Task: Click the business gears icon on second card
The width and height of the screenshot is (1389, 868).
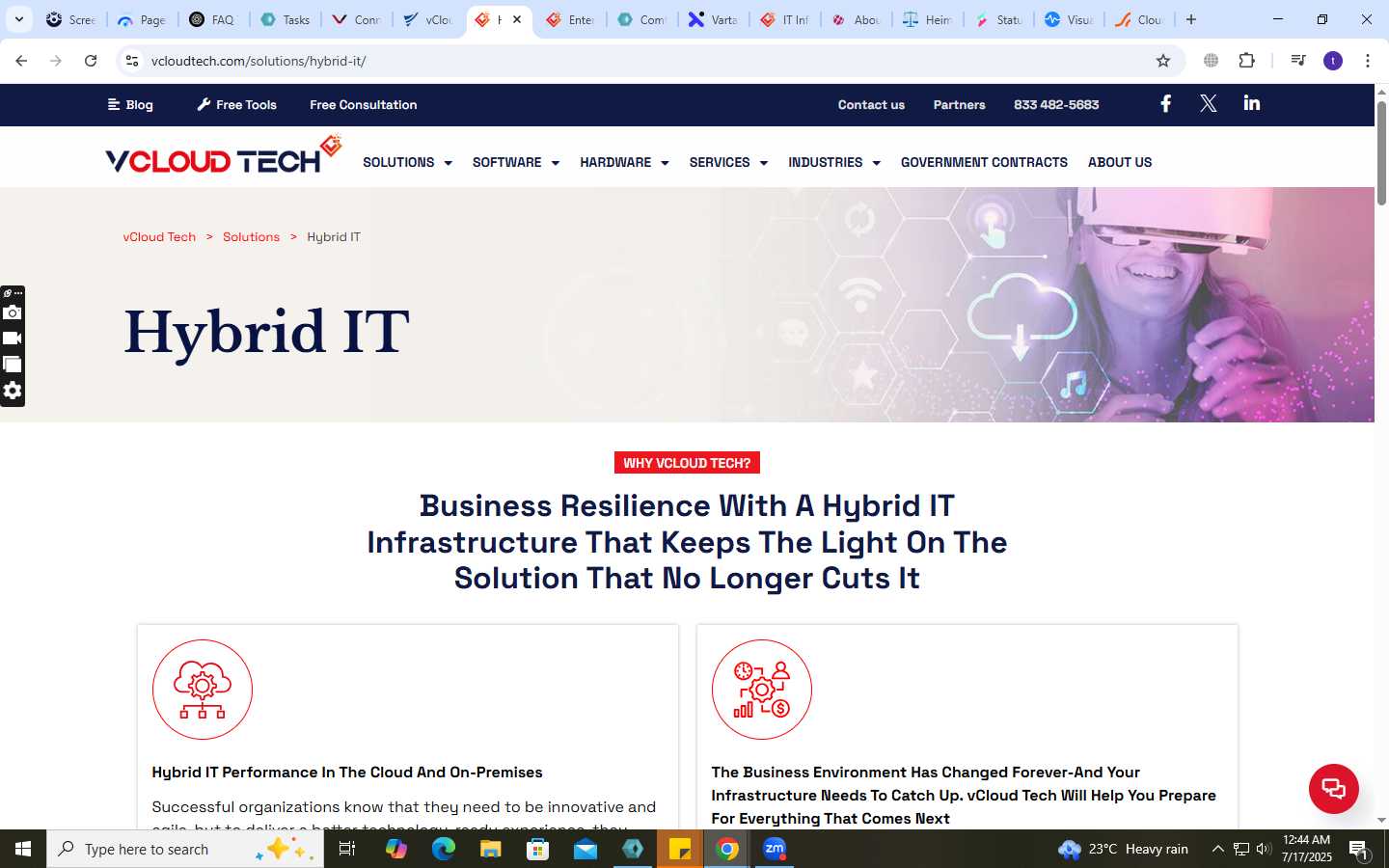Action: 762,690
